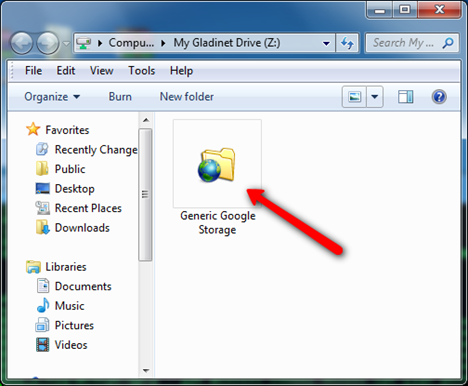
Task: Close the Explorer window
Action: 439,10
